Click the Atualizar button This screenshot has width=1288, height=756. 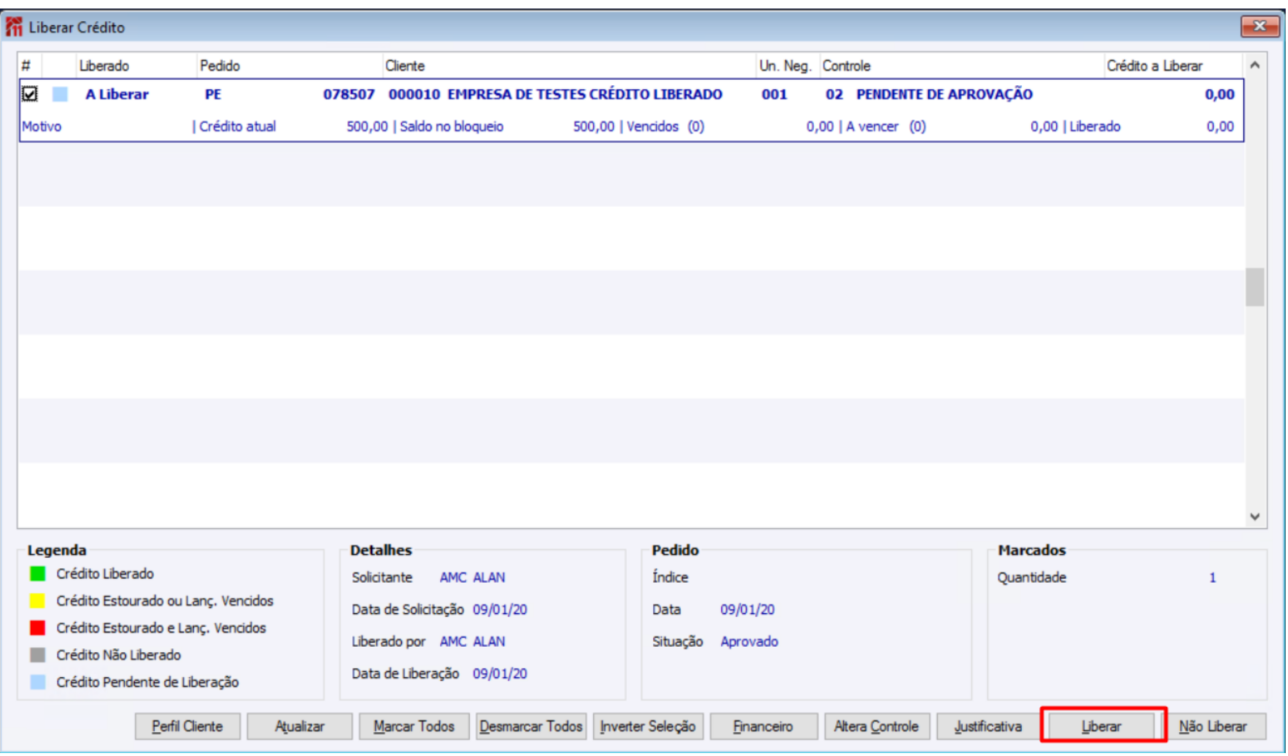click(300, 727)
